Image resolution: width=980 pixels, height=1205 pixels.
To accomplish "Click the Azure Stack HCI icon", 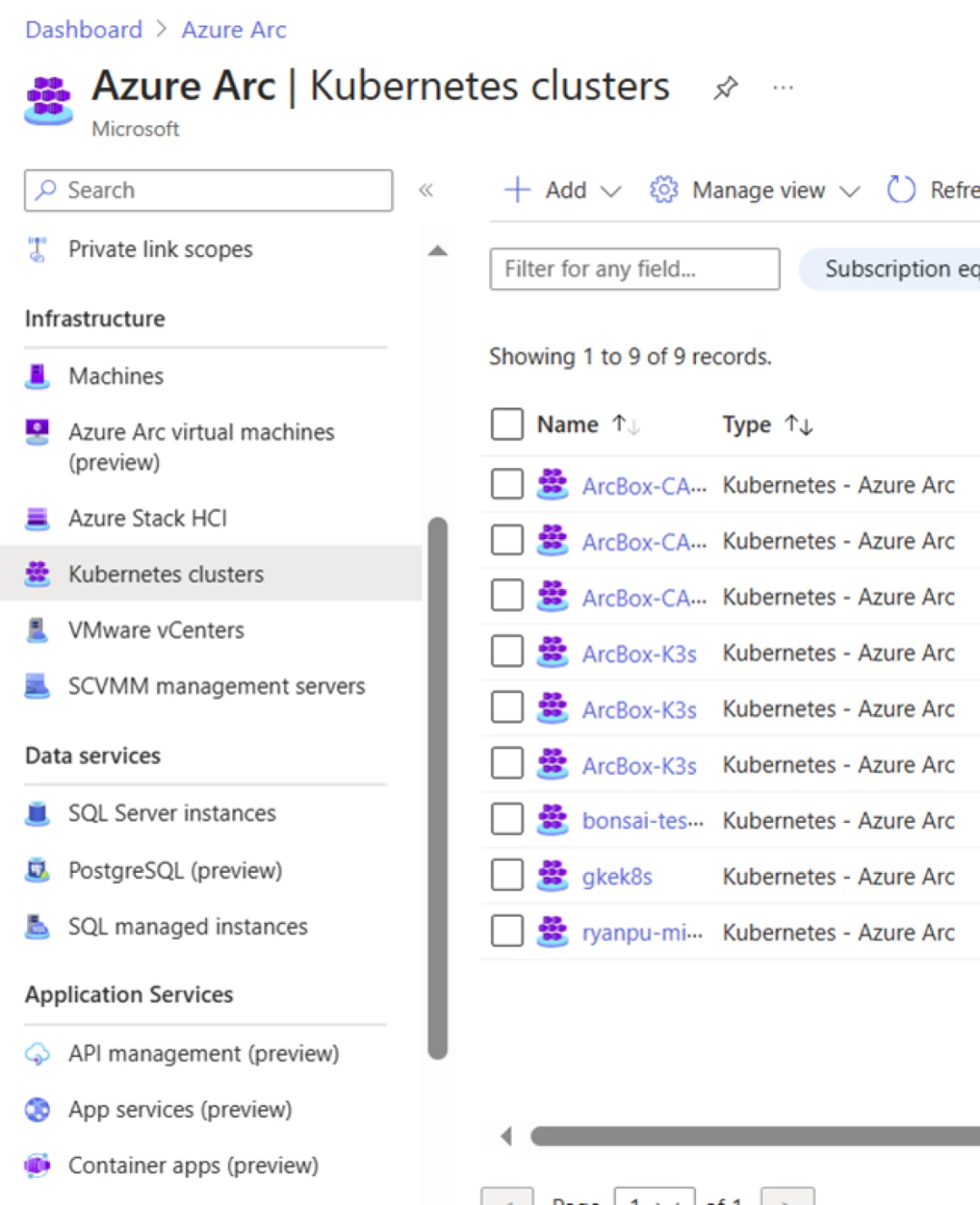I will point(37,518).
